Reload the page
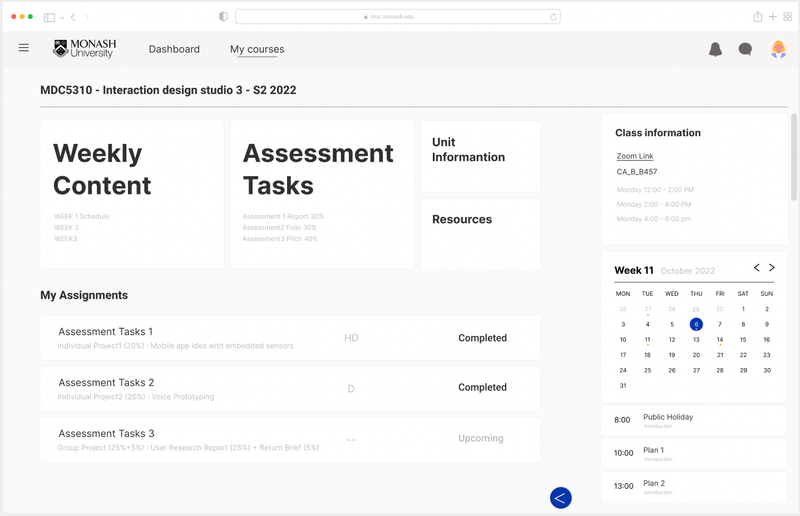The width and height of the screenshot is (800, 516). pyautogui.click(x=554, y=17)
